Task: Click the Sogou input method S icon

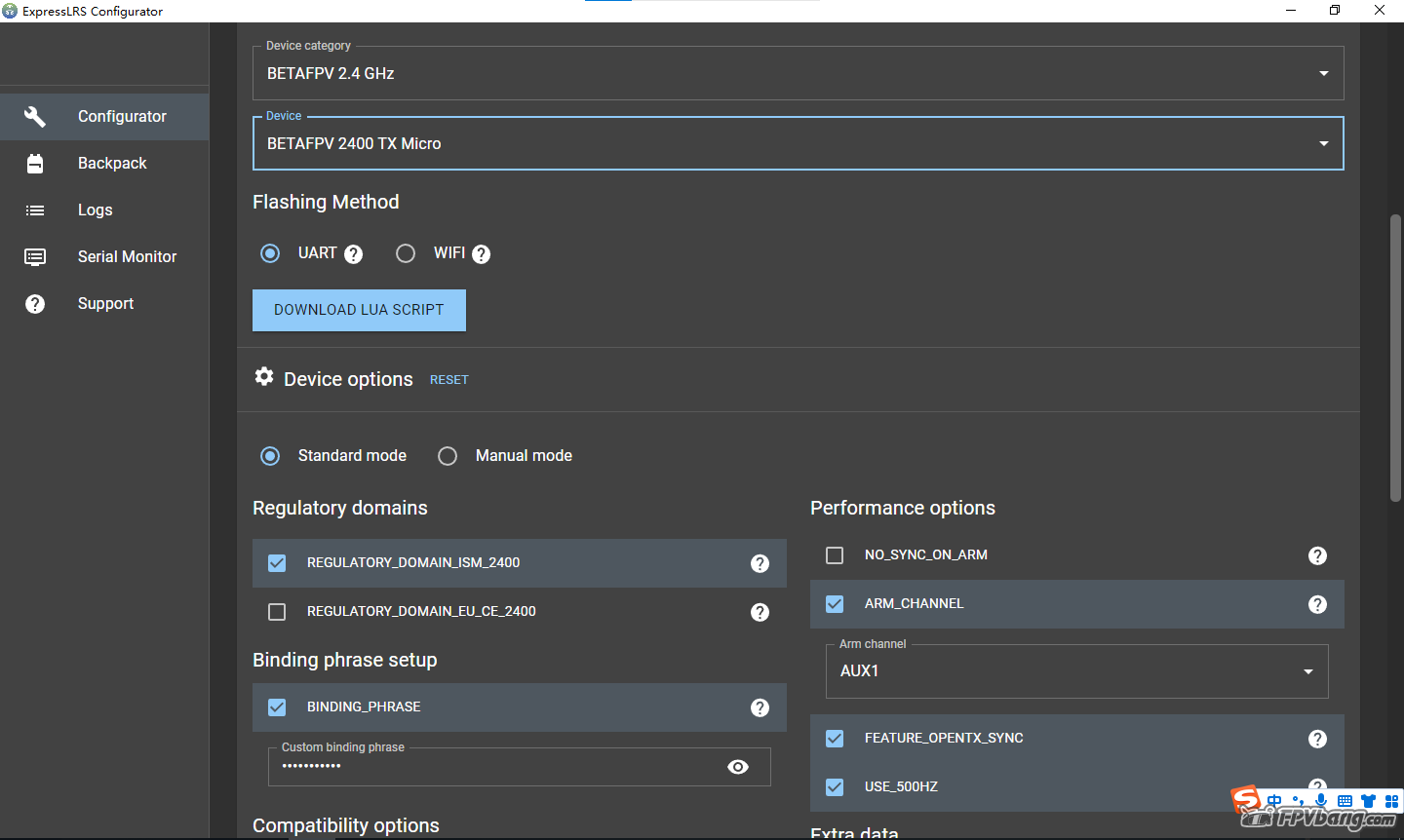Action: 1246,801
